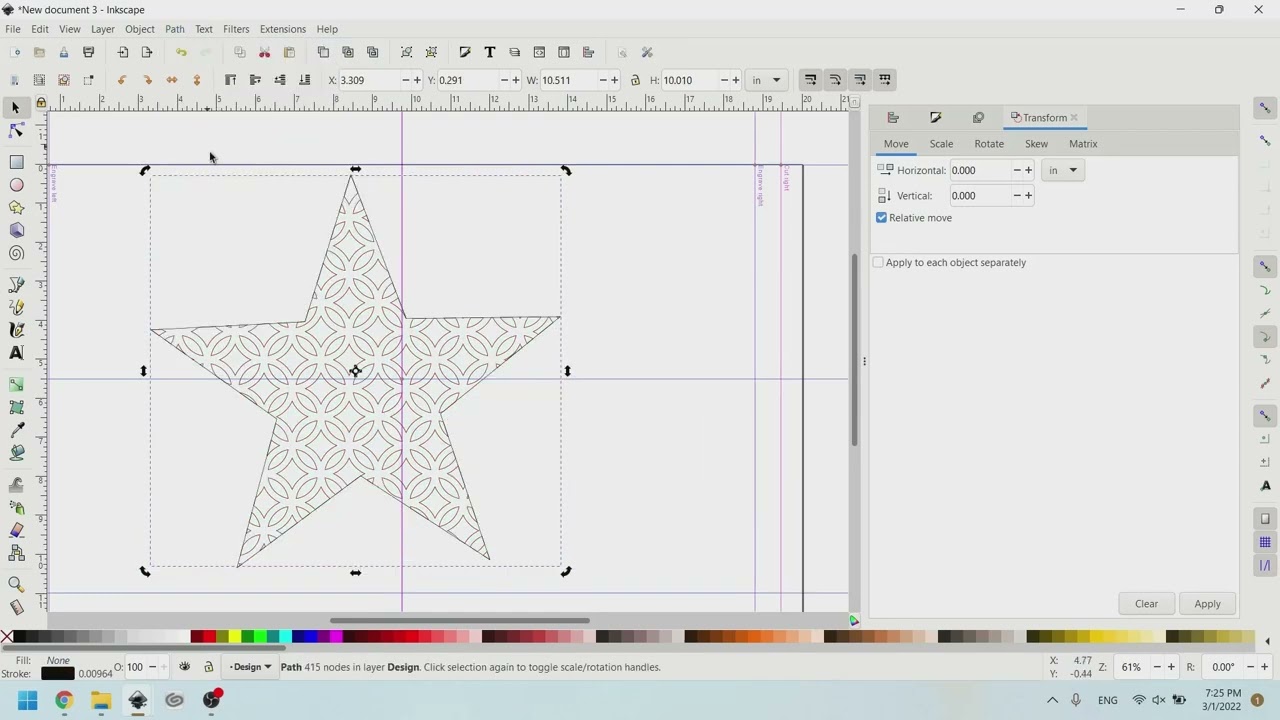The image size is (1280, 720).
Task: Click the Clear button
Action: click(x=1146, y=604)
